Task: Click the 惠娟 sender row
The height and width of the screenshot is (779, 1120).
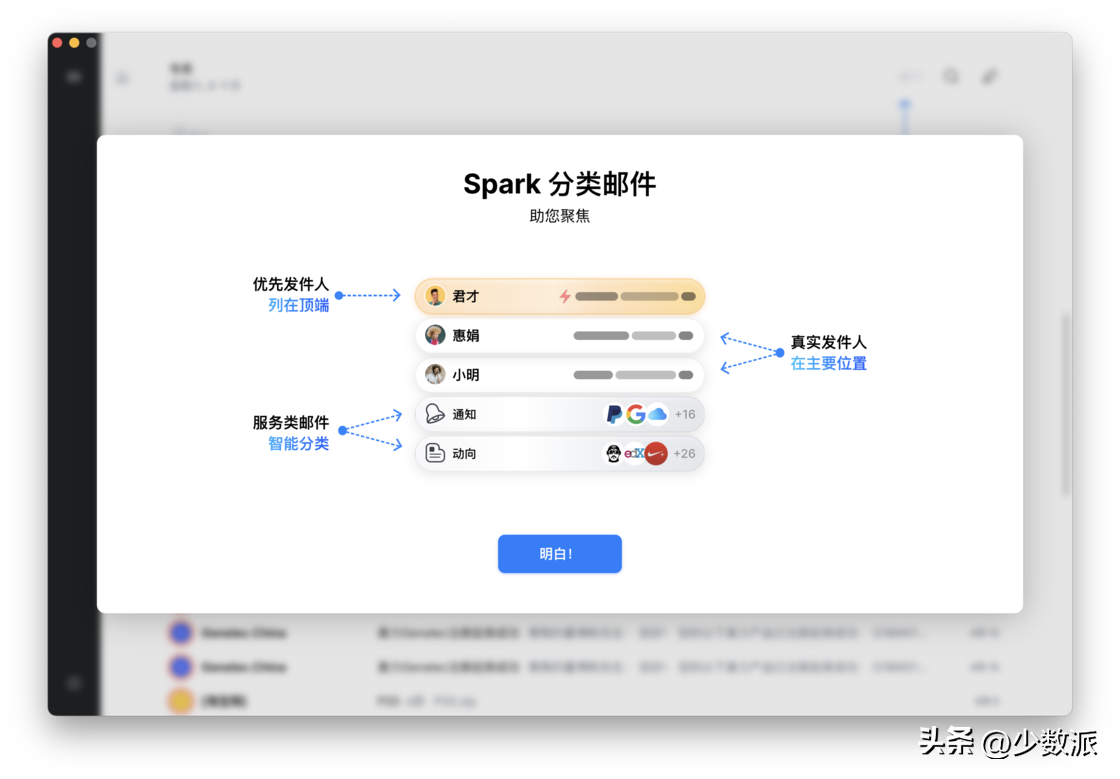Action: point(559,336)
